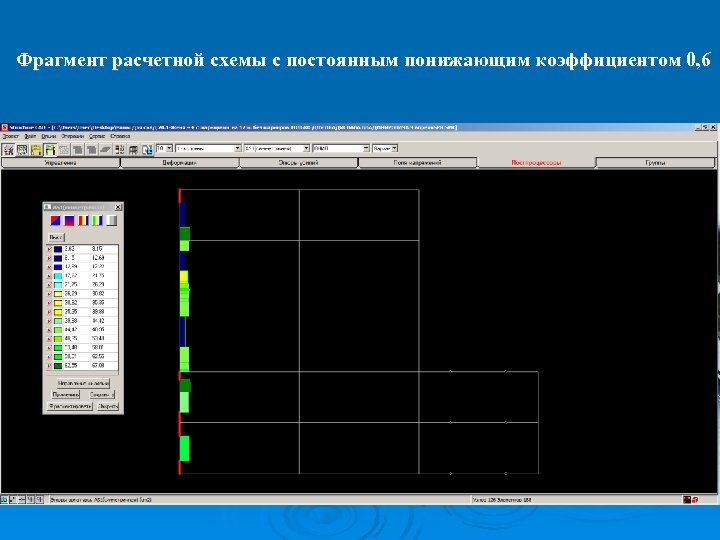This screenshot has height=540, width=720.
Task: Switch to the Деформации tab
Action: 180,163
